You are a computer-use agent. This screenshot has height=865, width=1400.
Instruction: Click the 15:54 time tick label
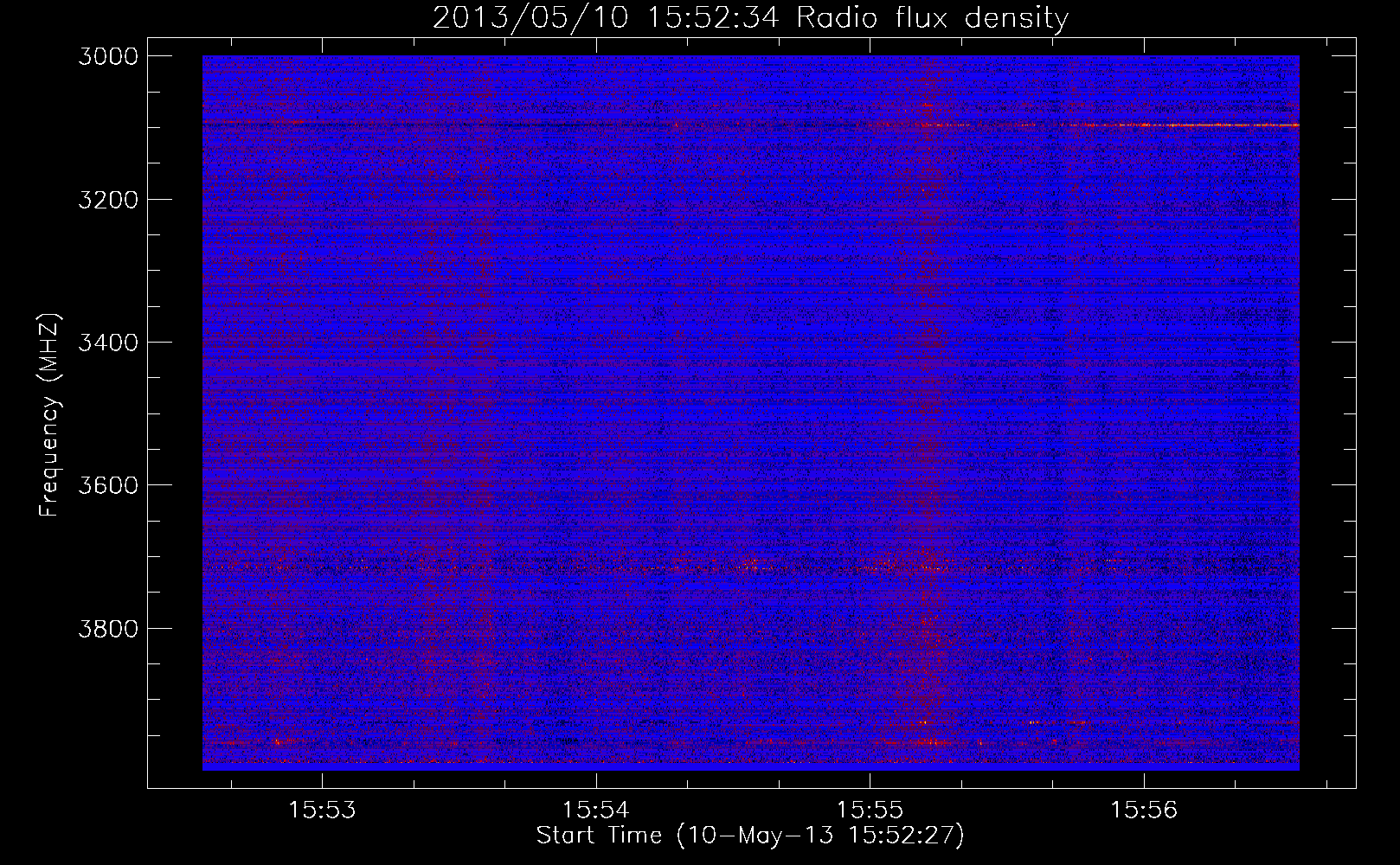[x=596, y=811]
